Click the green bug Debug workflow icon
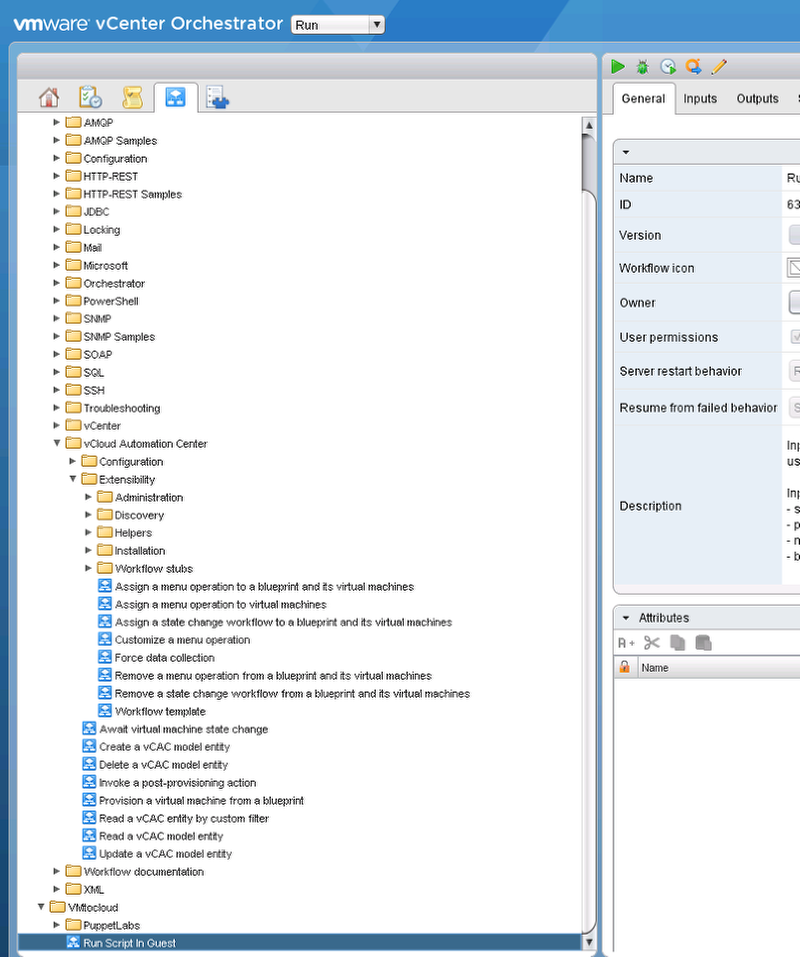Screen dimensions: 800x957 point(643,67)
